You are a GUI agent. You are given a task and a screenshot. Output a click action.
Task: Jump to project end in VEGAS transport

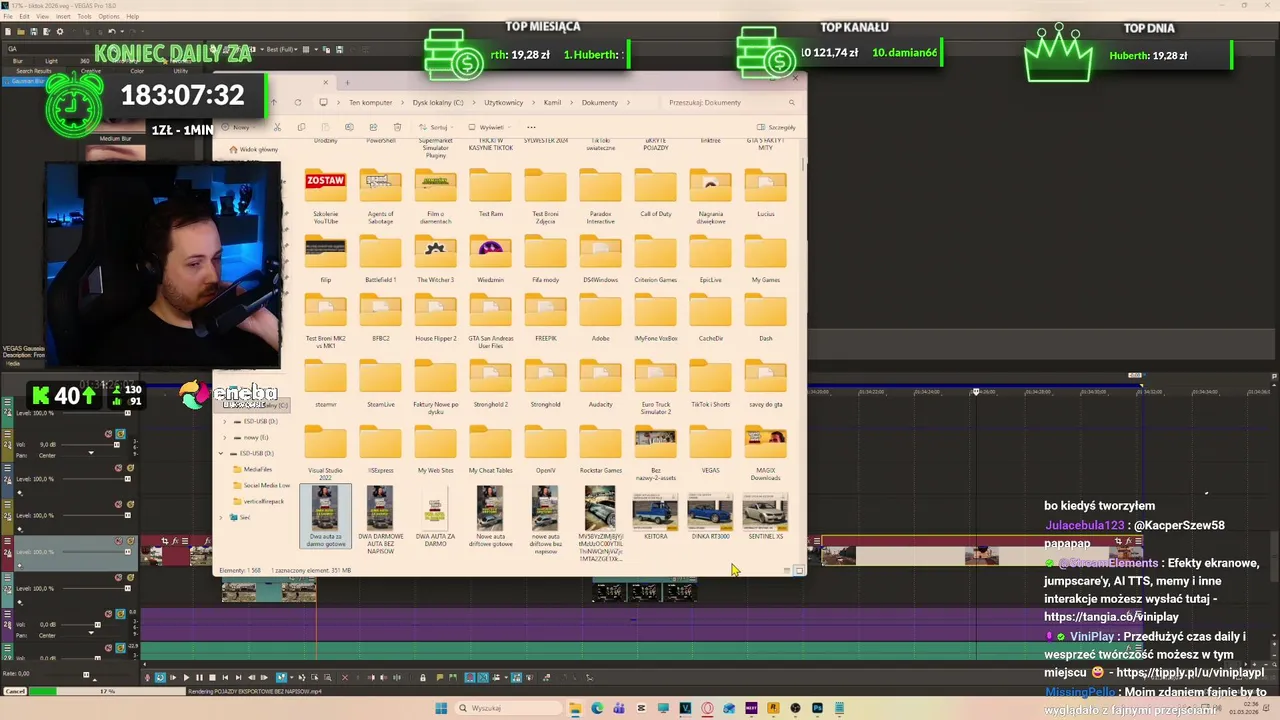click(238, 678)
